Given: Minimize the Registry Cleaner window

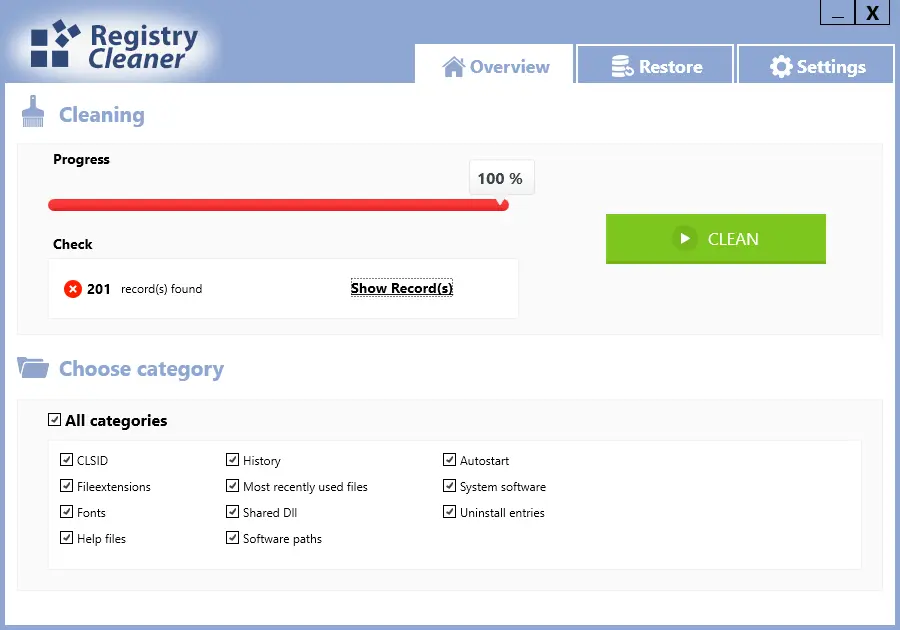Looking at the screenshot, I should (x=837, y=13).
